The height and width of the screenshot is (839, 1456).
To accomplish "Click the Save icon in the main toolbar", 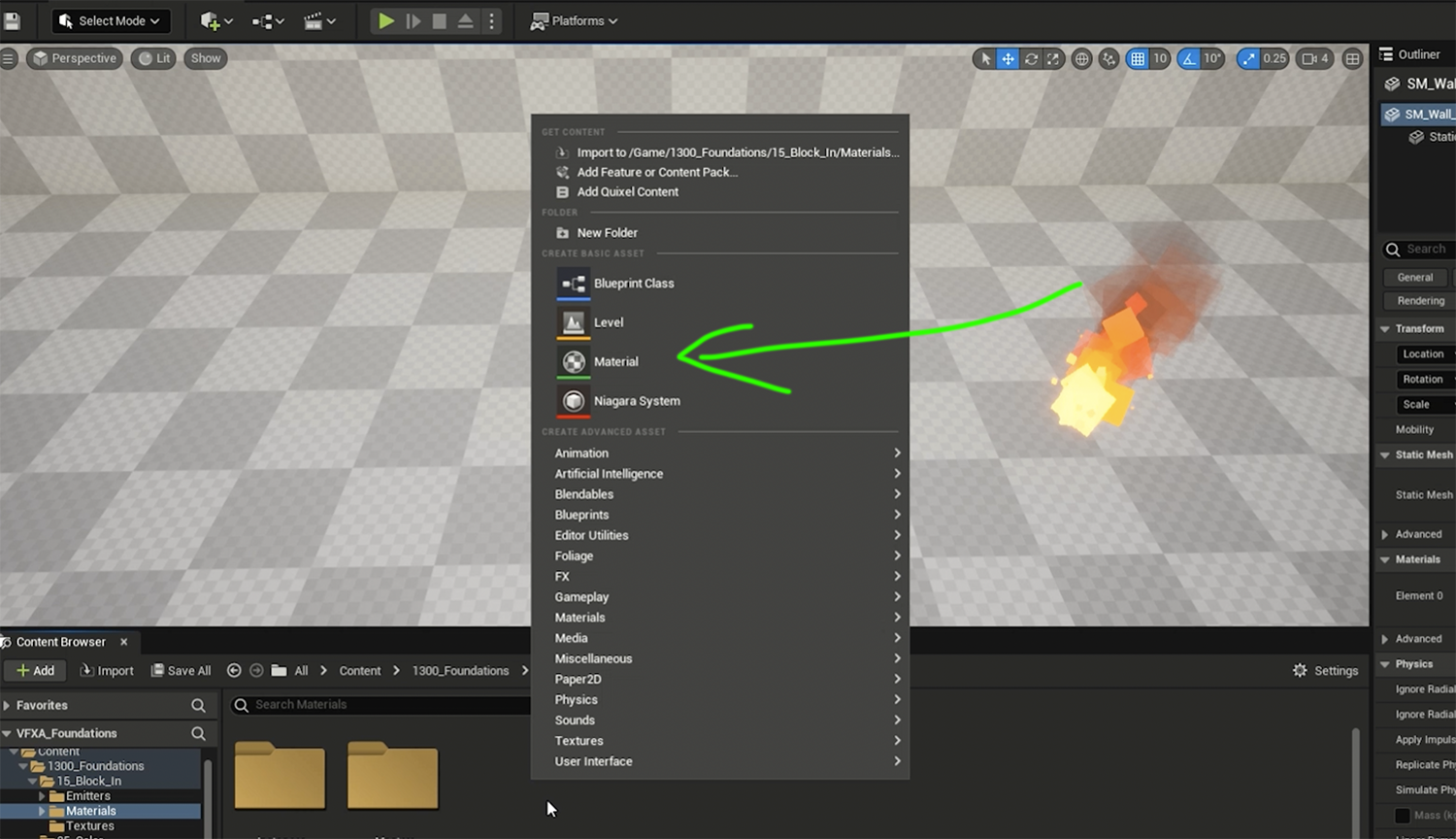I will tap(12, 20).
